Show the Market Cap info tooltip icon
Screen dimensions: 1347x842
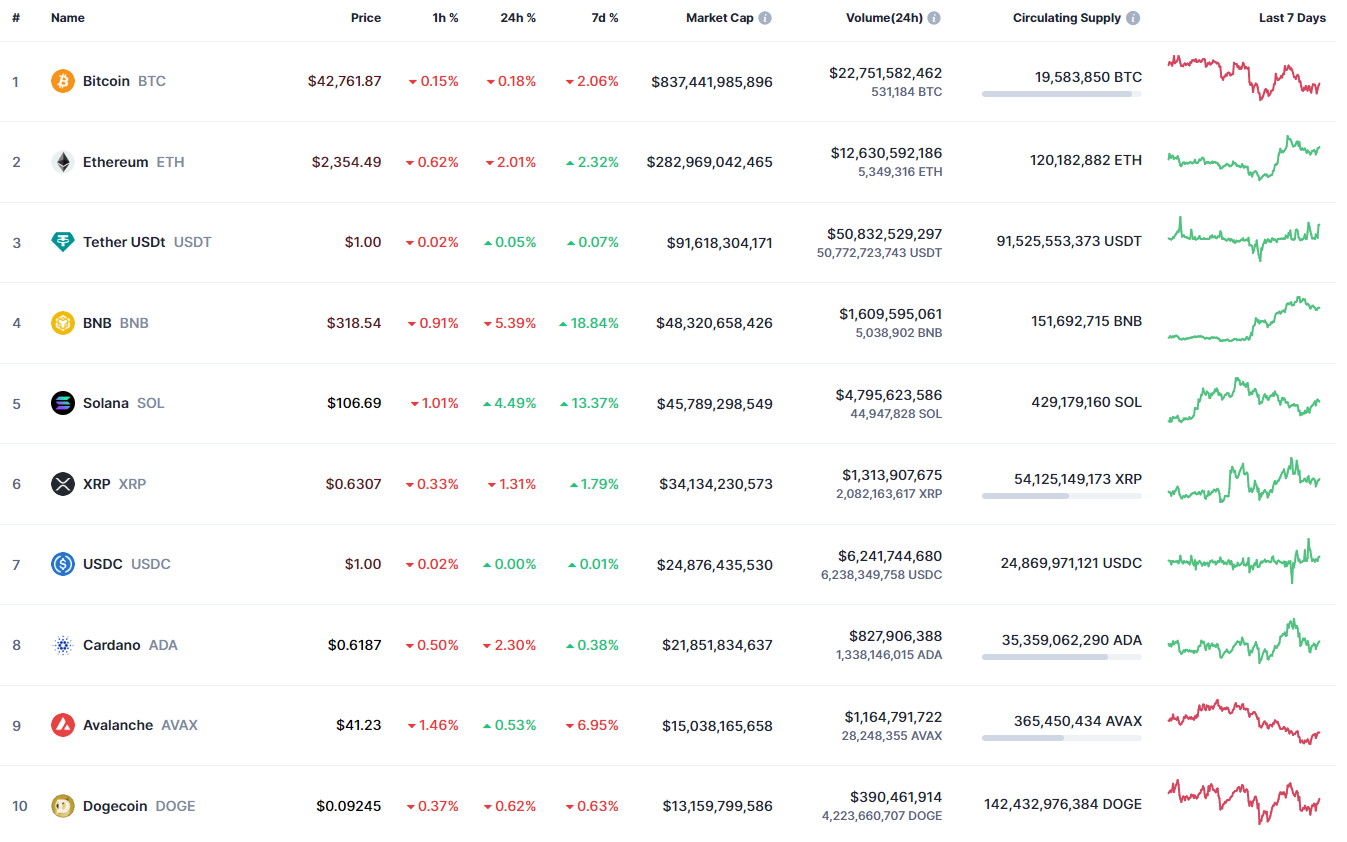pos(765,18)
